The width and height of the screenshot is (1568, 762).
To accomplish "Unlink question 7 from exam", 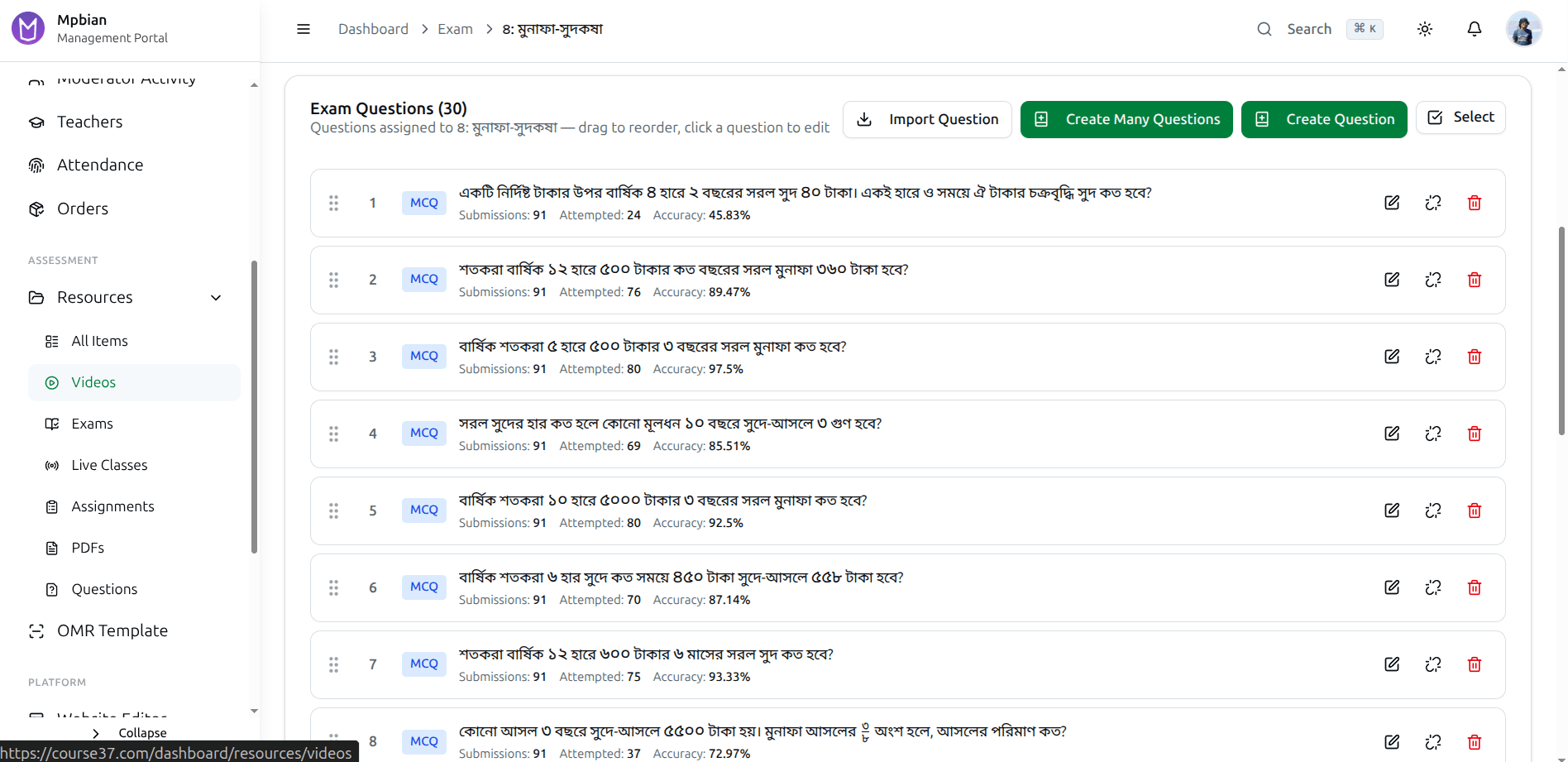I will 1433,664.
